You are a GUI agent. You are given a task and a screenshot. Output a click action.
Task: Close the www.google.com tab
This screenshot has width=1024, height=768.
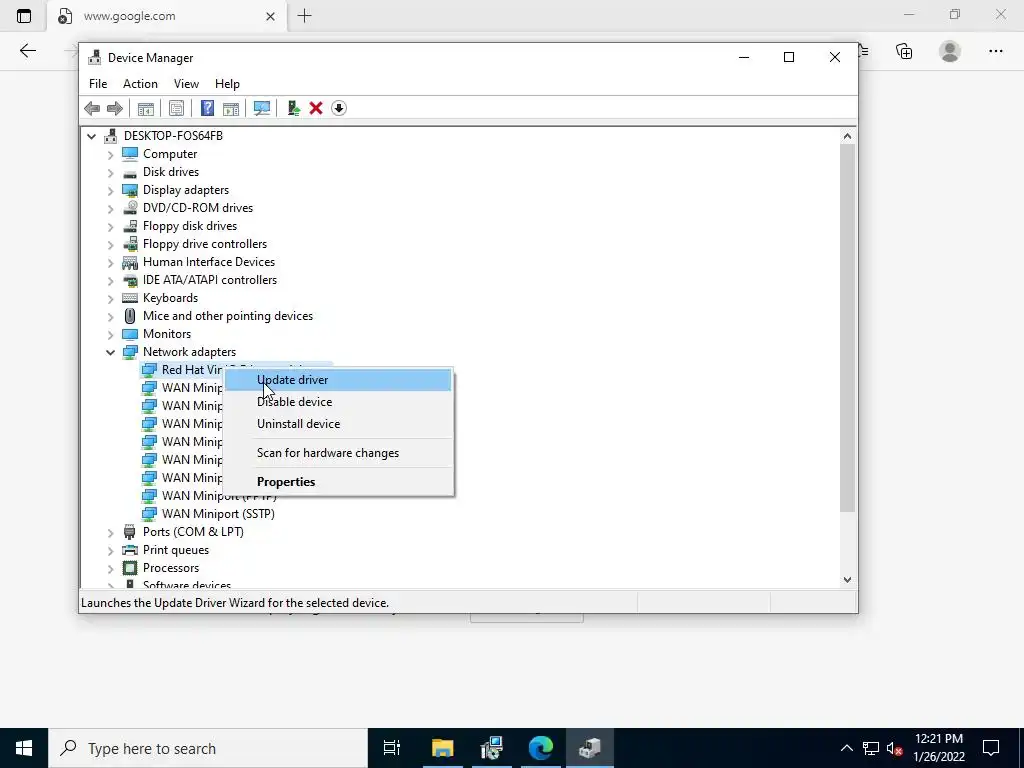[270, 16]
